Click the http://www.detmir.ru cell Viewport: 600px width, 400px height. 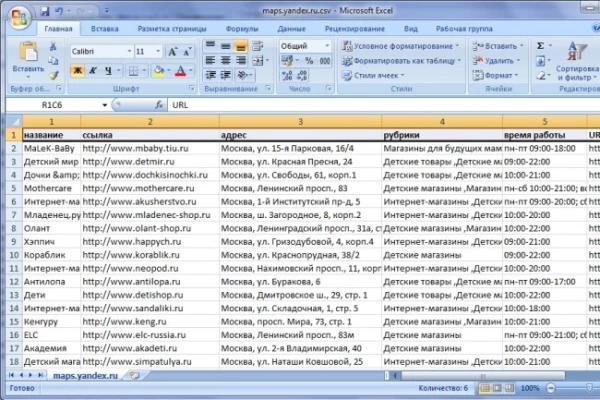(150, 162)
